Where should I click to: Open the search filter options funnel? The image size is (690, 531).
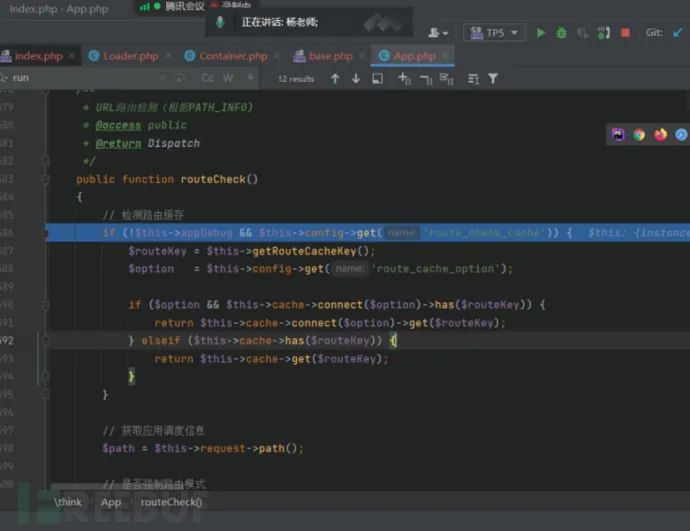click(493, 79)
